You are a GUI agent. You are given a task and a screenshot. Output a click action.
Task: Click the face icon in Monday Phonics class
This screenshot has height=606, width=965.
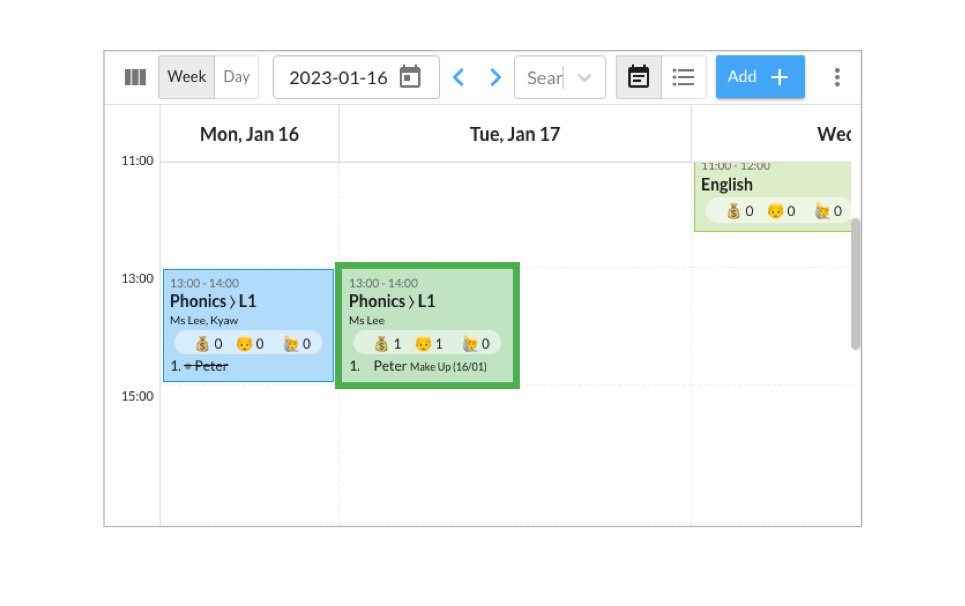pyautogui.click(x=244, y=344)
